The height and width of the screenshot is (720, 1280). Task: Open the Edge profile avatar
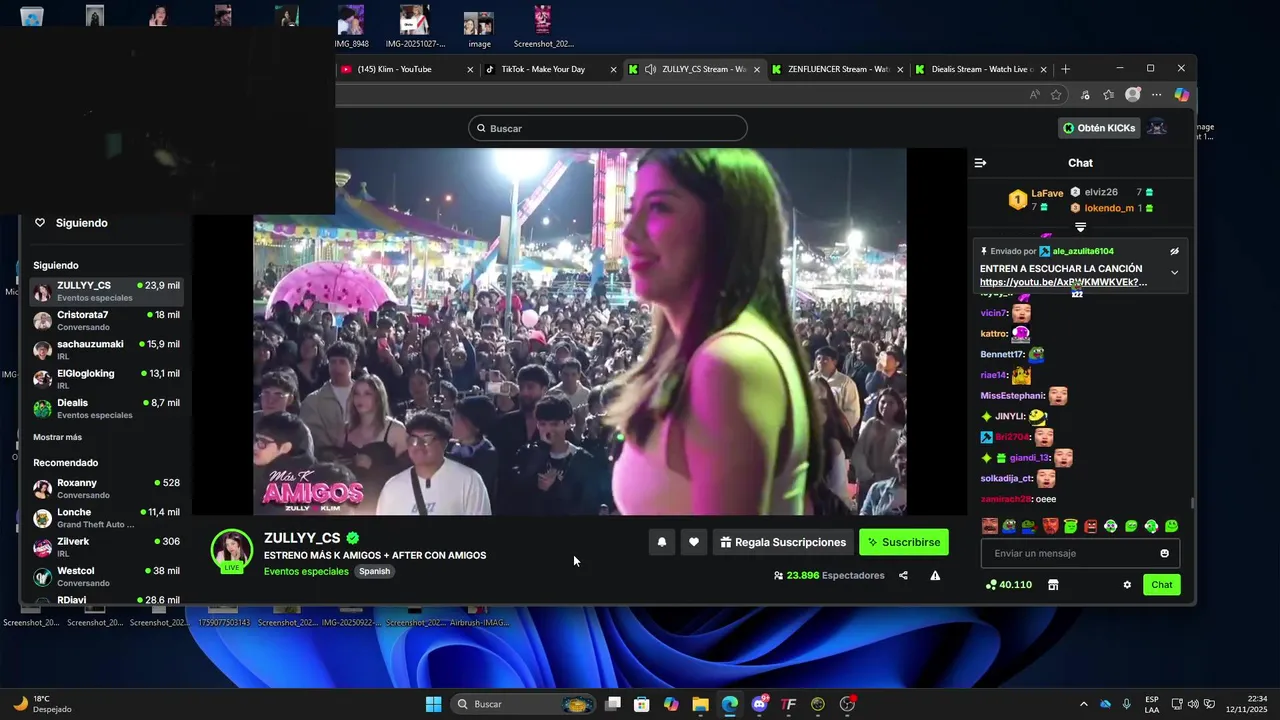click(1133, 95)
